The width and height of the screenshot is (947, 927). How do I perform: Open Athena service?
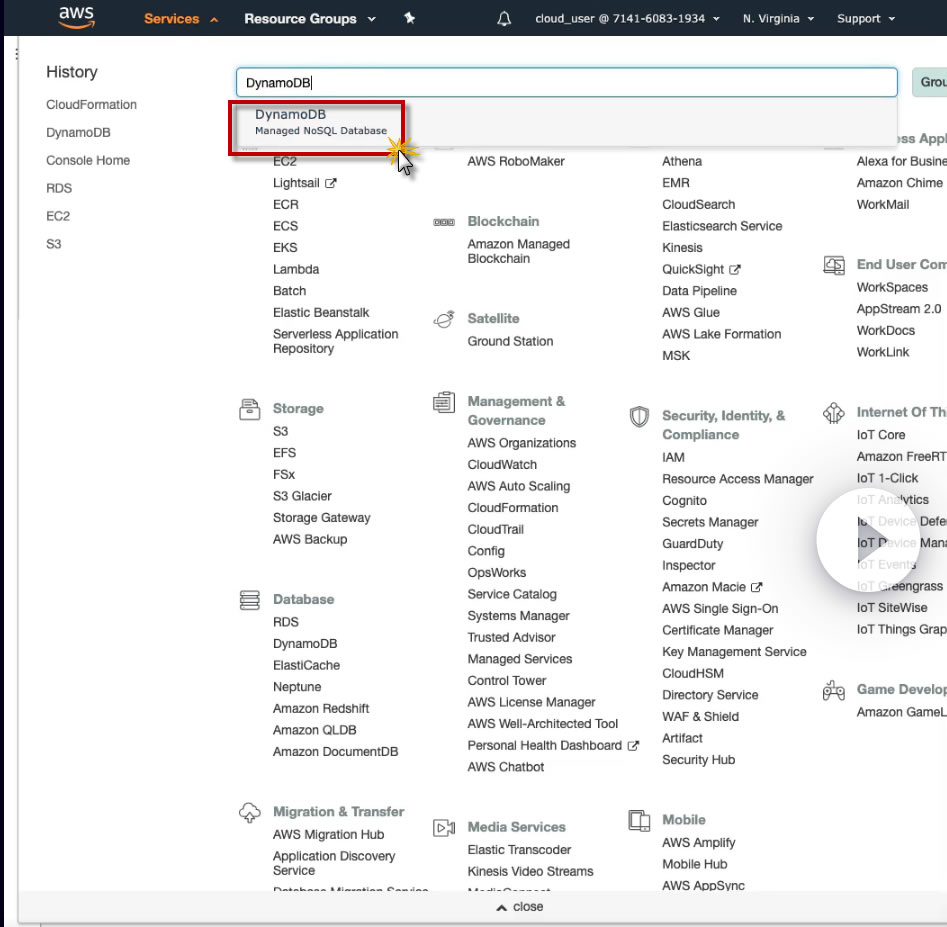[x=682, y=161]
